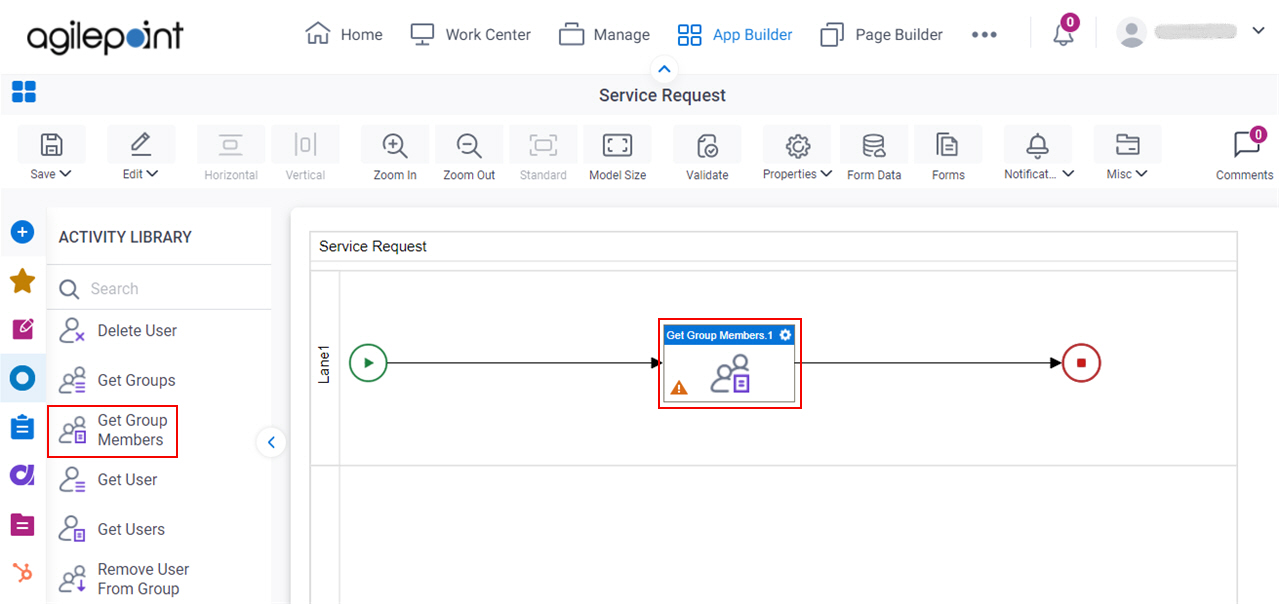Viewport: 1279px width, 604px height.
Task: Open Page Builder
Action: (881, 34)
